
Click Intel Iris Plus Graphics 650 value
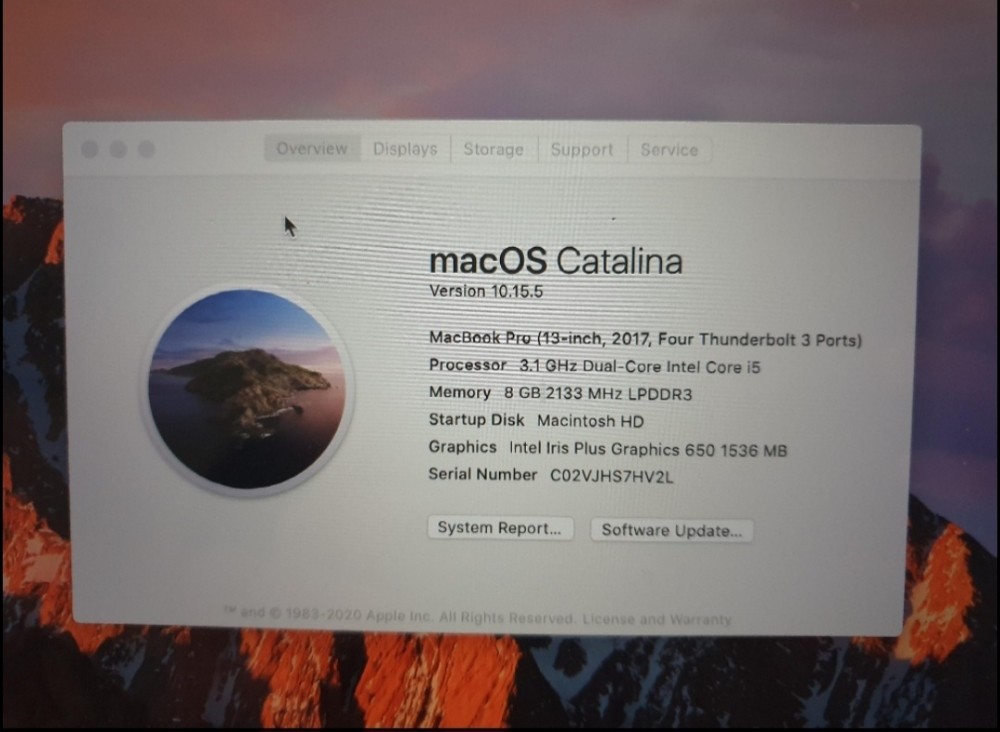(648, 450)
